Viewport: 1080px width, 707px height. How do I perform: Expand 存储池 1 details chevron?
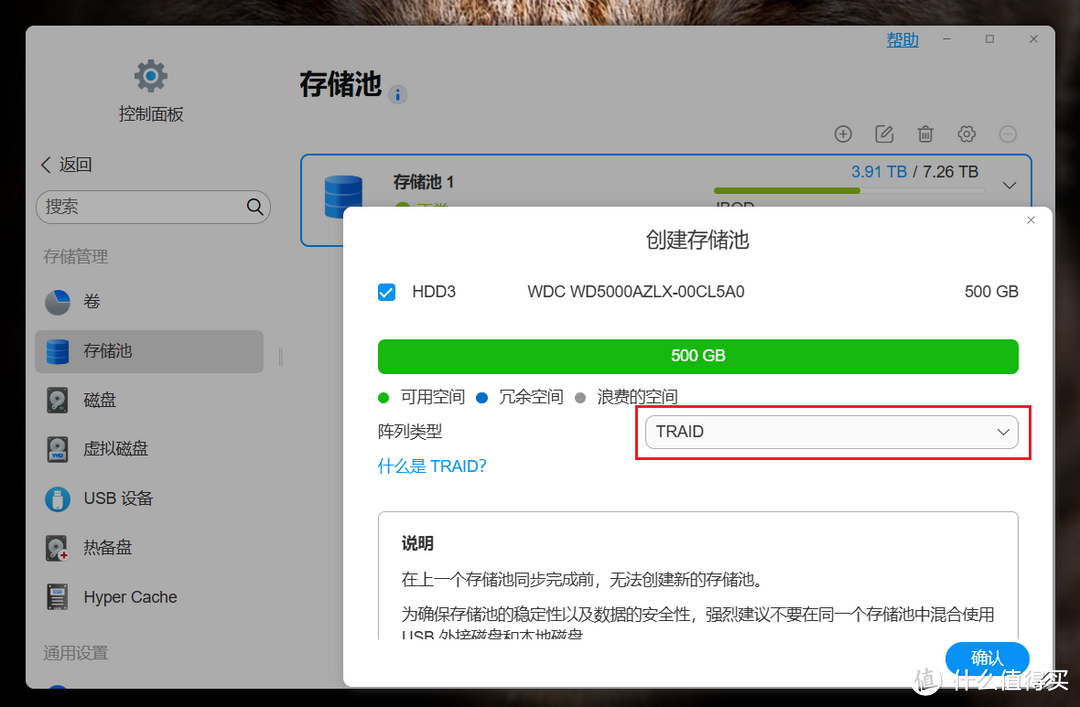(x=1009, y=184)
